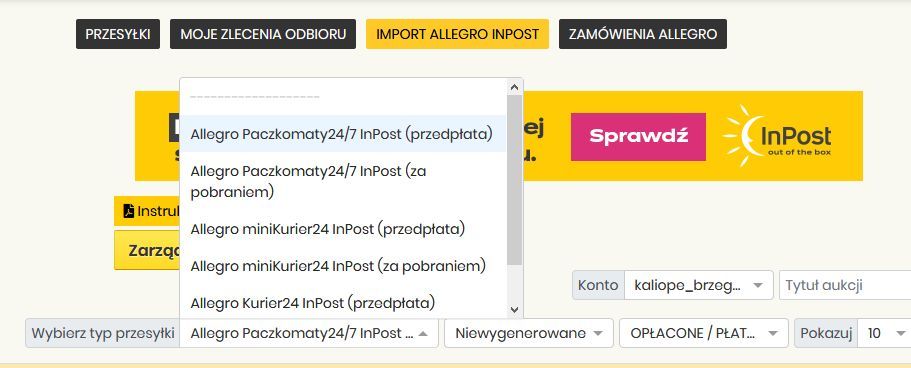Click the PDF icon on Instrukcja button
Image resolution: width=911 pixels, height=368 pixels.
[x=128, y=211]
